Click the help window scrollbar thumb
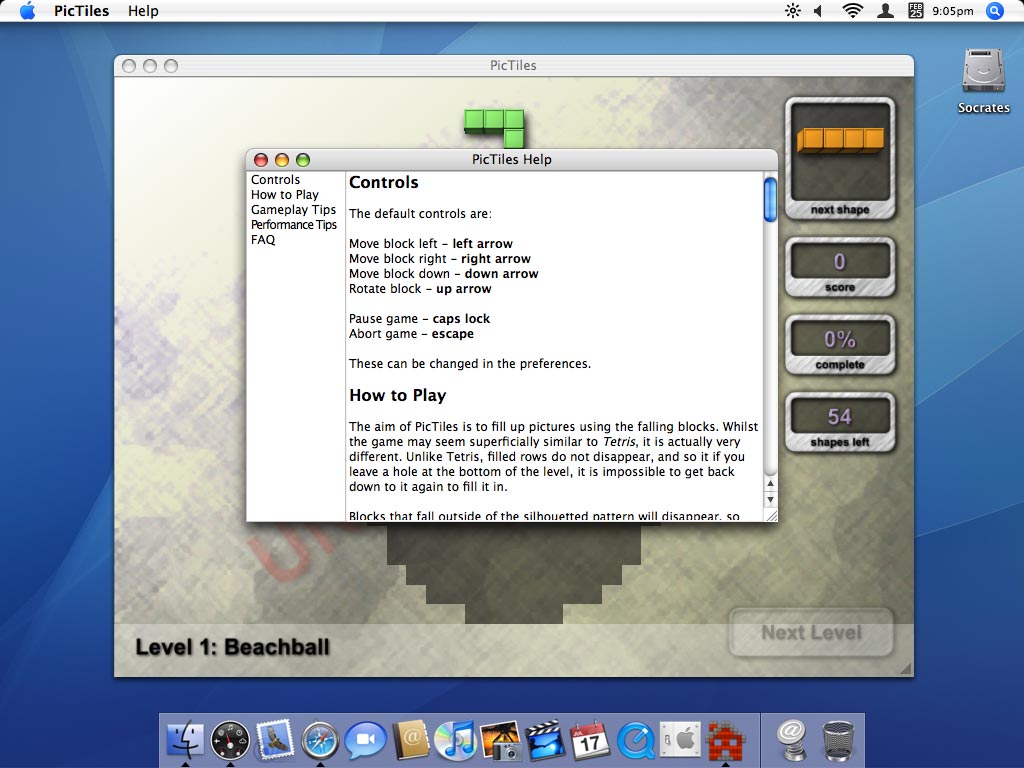The height and width of the screenshot is (768, 1024). [x=771, y=199]
